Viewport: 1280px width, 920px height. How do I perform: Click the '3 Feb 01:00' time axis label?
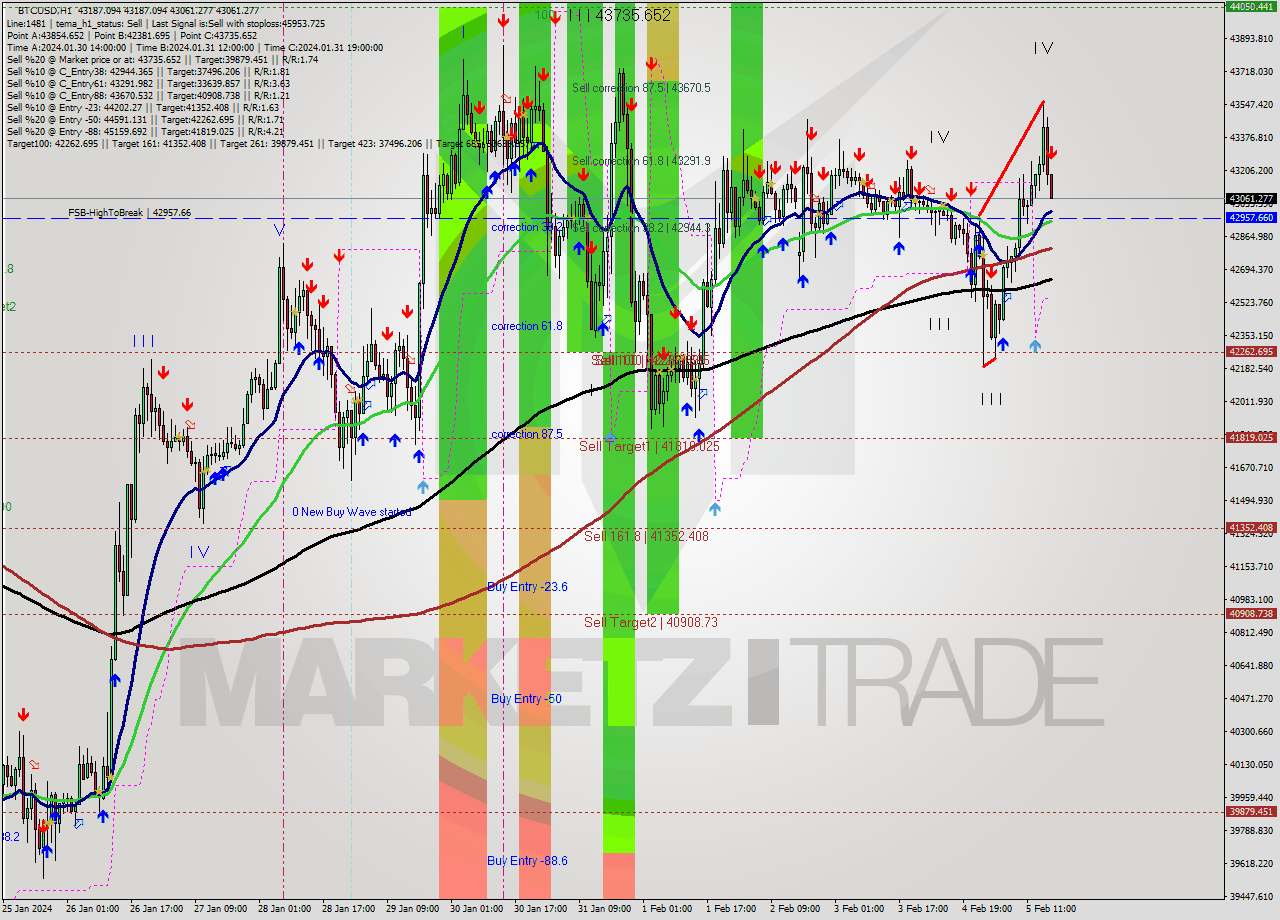859,909
